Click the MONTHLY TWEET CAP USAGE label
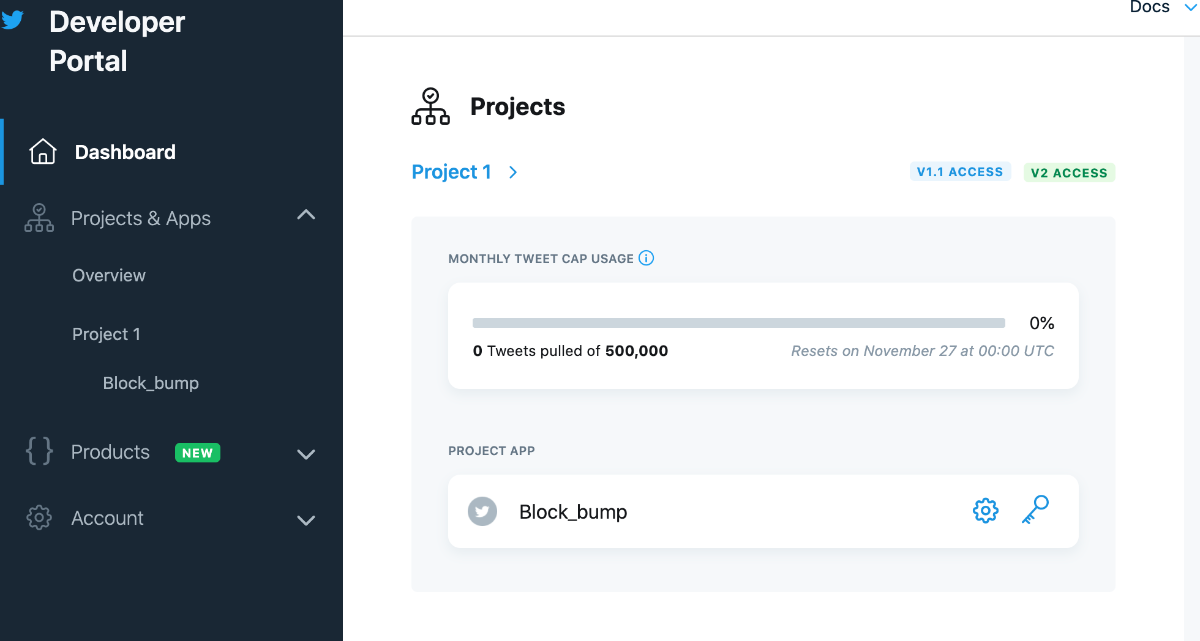Screen dimensions: 1200x641 point(541,259)
